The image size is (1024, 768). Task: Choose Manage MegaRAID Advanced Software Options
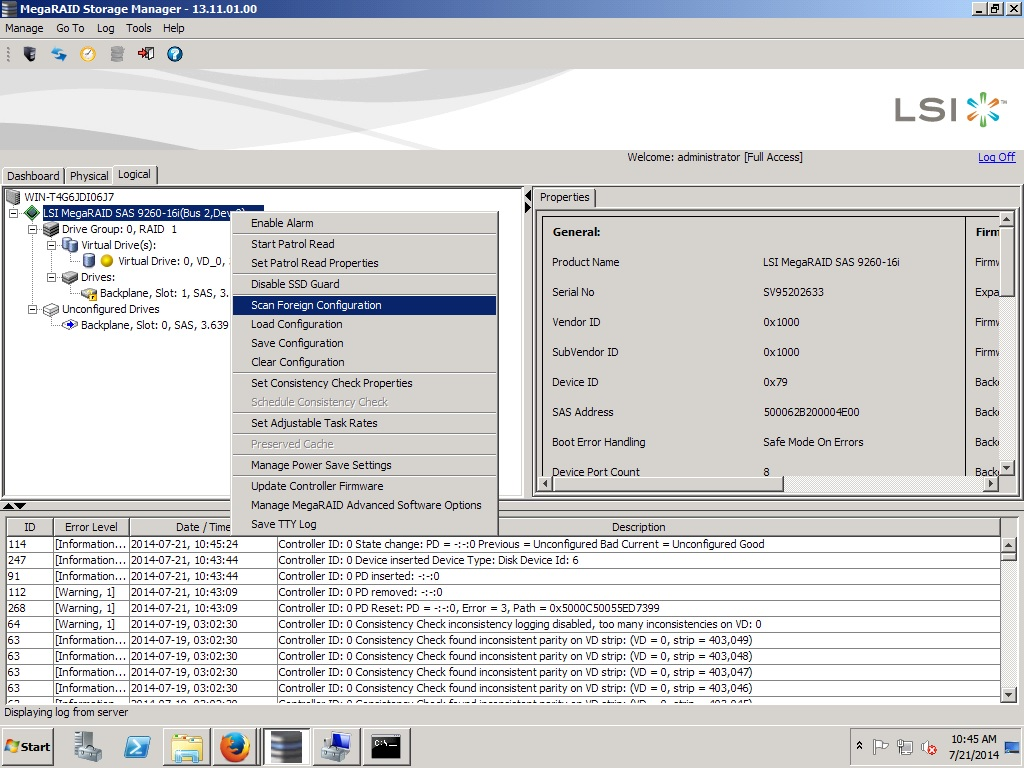click(364, 505)
